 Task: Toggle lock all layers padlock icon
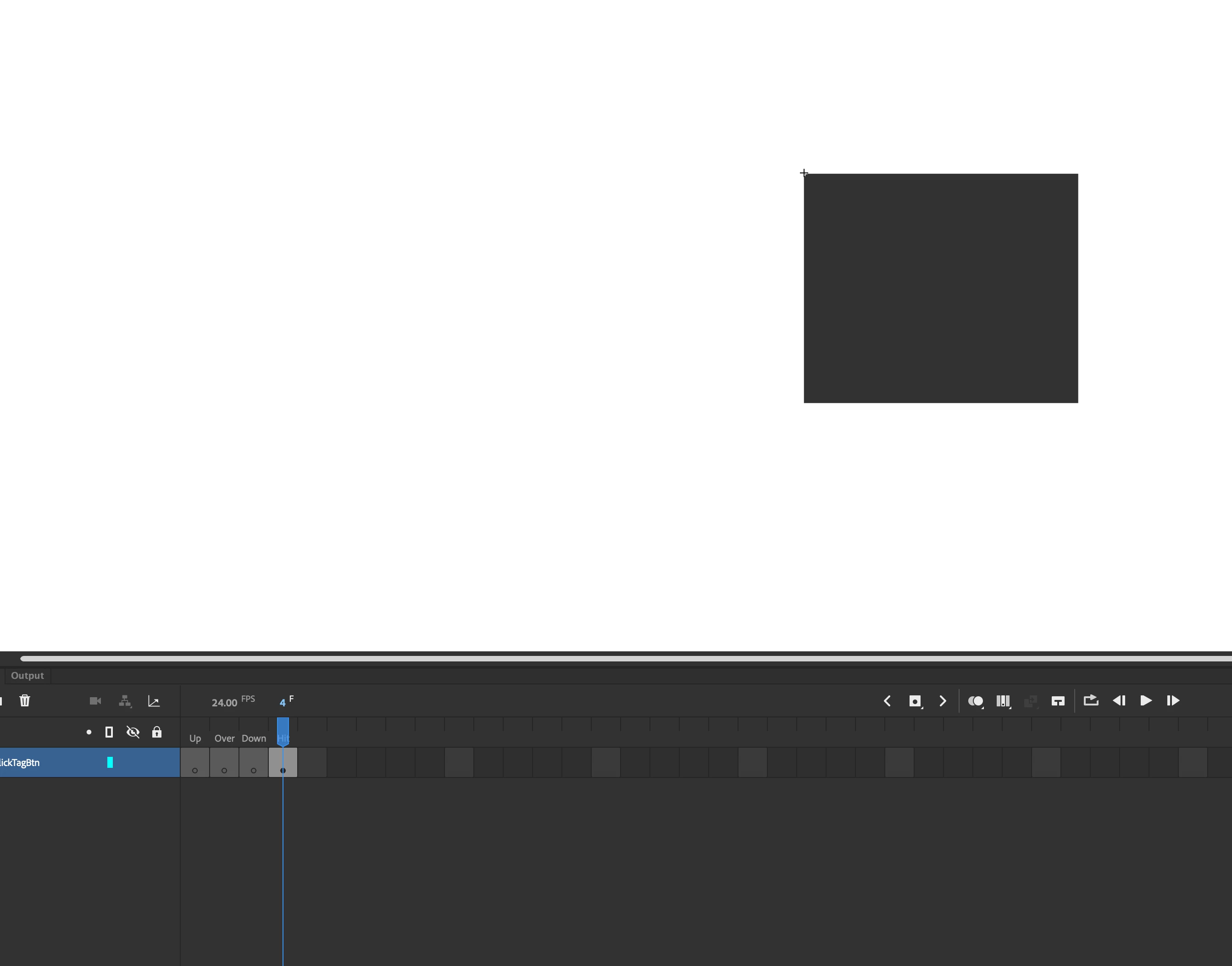(156, 733)
